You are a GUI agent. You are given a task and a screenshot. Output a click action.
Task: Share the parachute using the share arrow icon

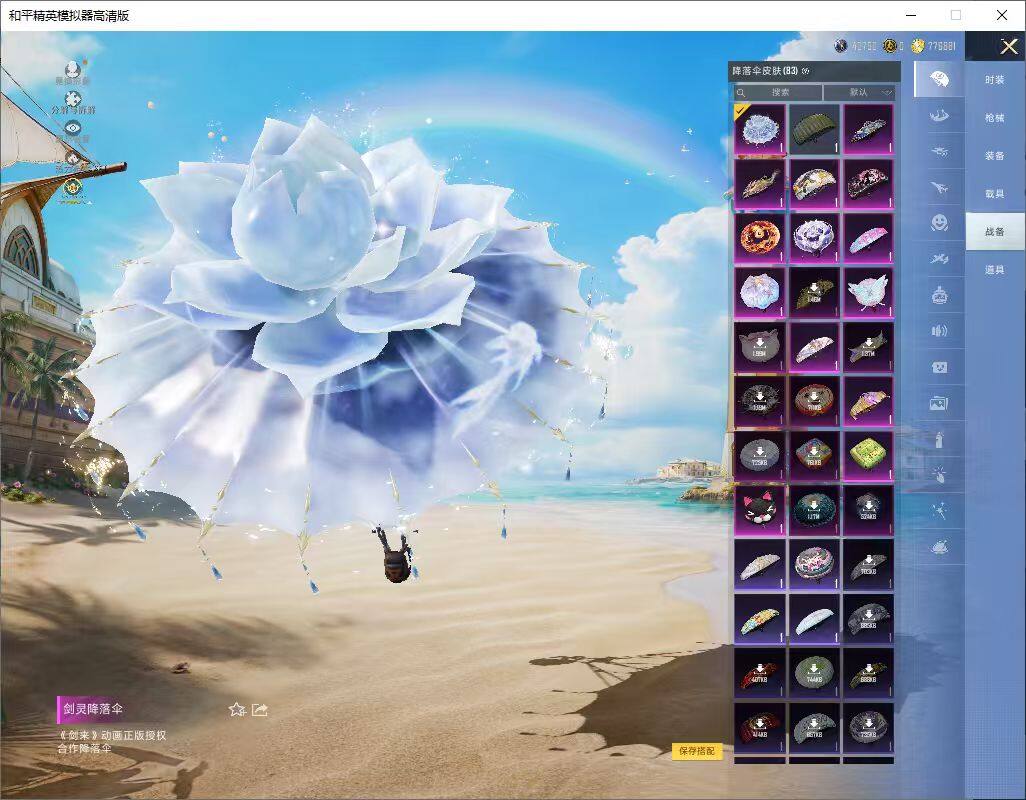[x=260, y=710]
